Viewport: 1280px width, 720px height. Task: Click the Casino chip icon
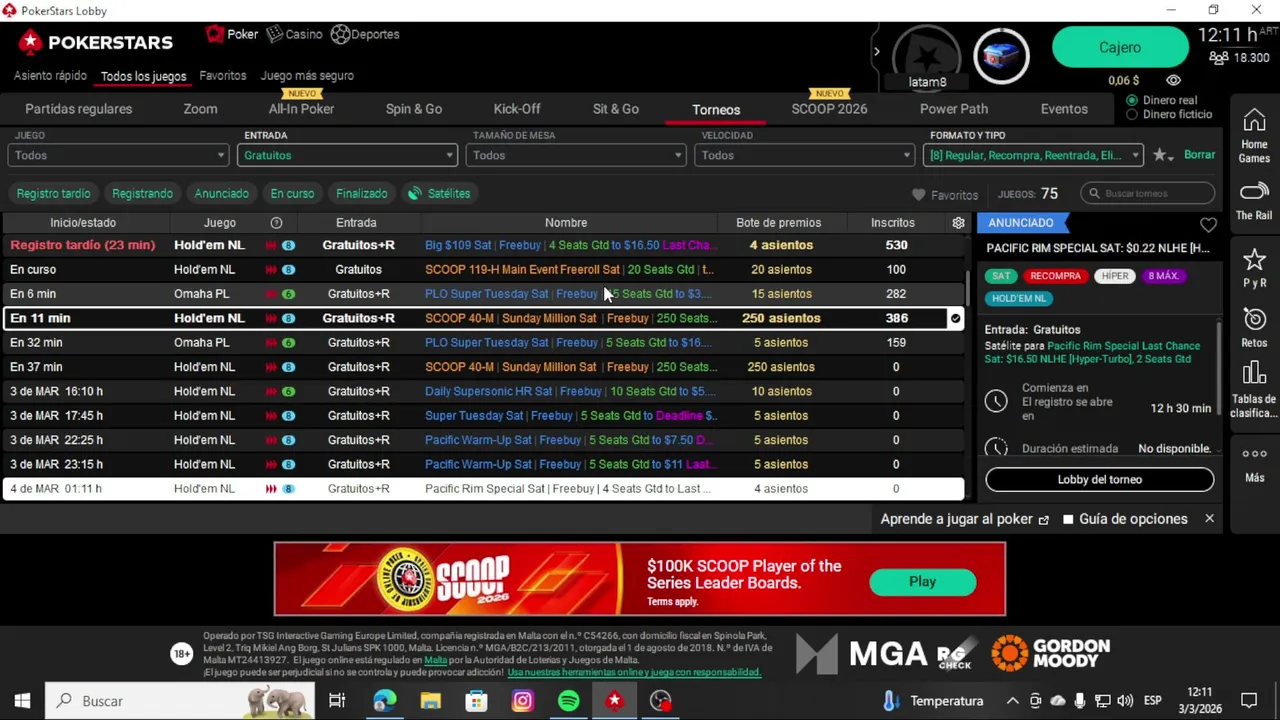[275, 34]
